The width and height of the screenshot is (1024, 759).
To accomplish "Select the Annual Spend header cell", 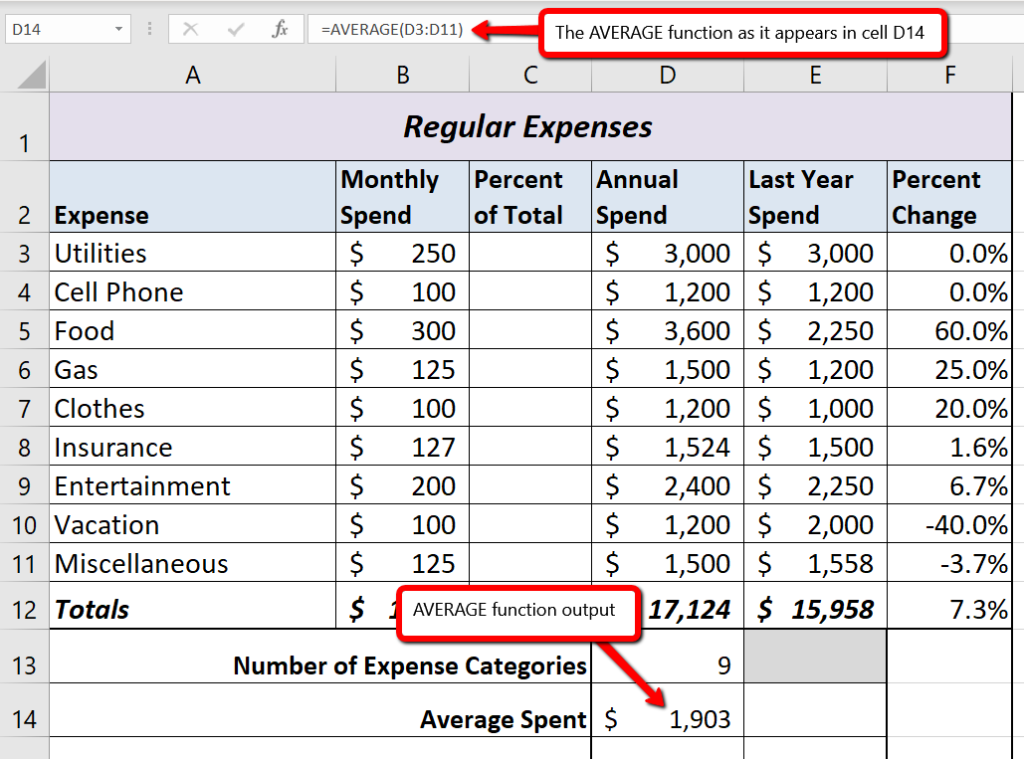I will 667,197.
